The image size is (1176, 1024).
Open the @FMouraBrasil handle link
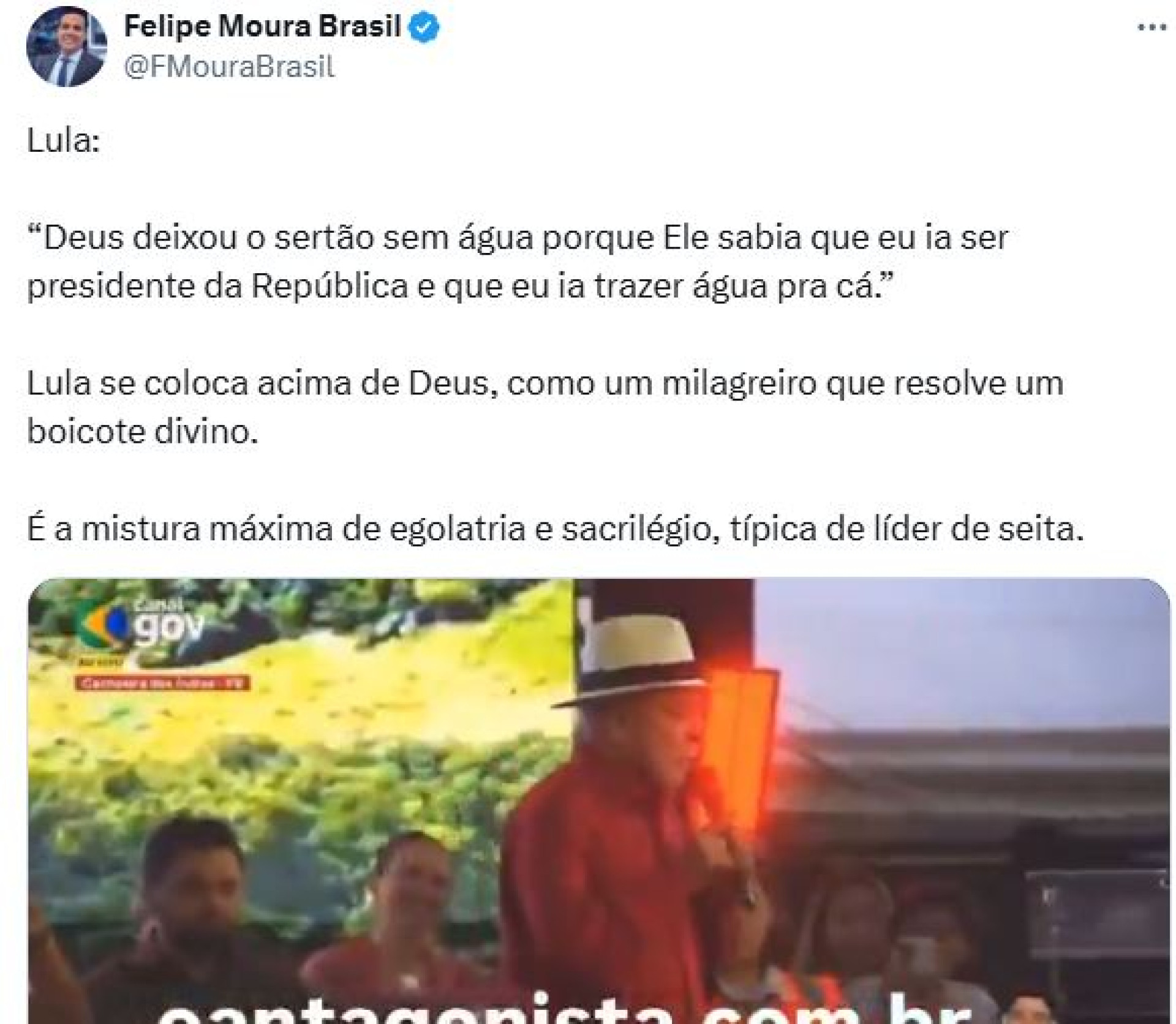(x=229, y=66)
